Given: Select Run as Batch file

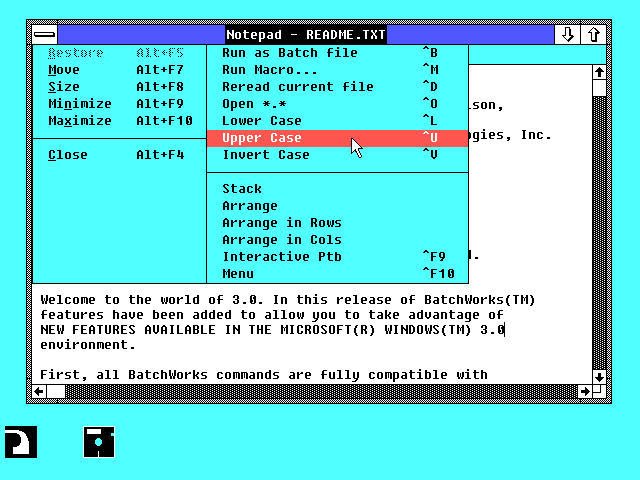Looking at the screenshot, I should [338, 53].
